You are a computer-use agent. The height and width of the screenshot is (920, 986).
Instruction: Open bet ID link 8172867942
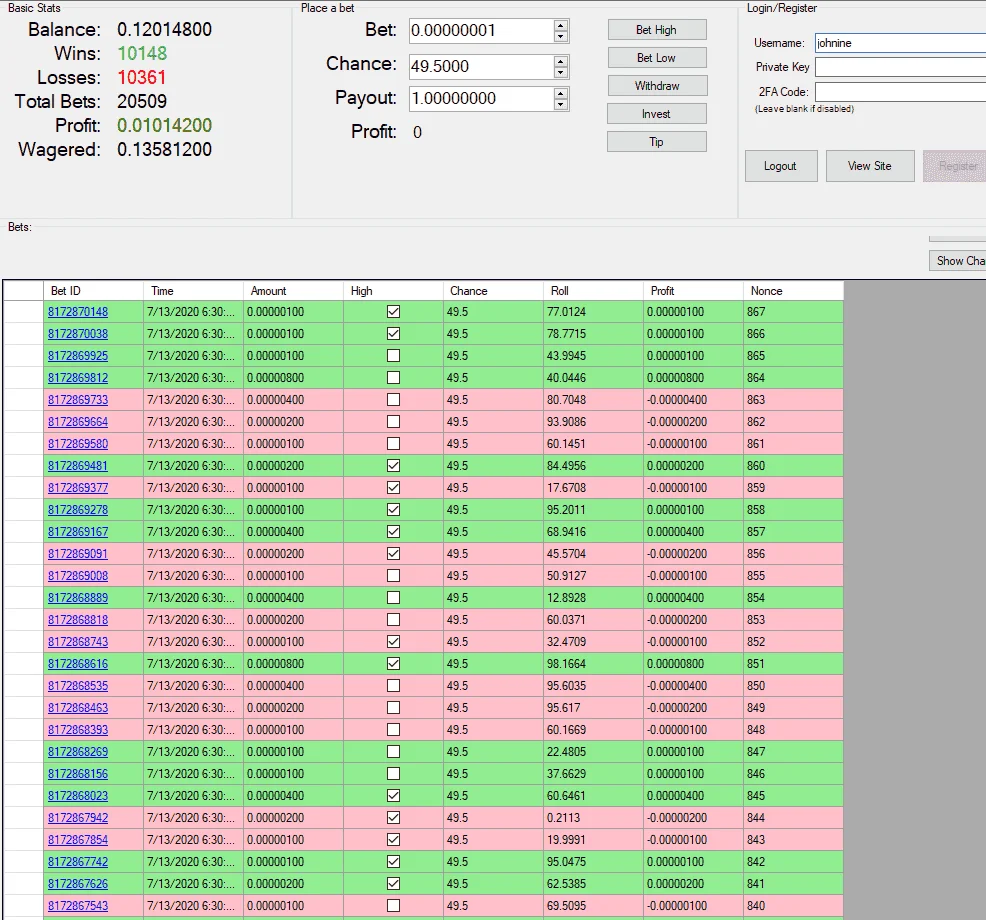[x=78, y=818]
